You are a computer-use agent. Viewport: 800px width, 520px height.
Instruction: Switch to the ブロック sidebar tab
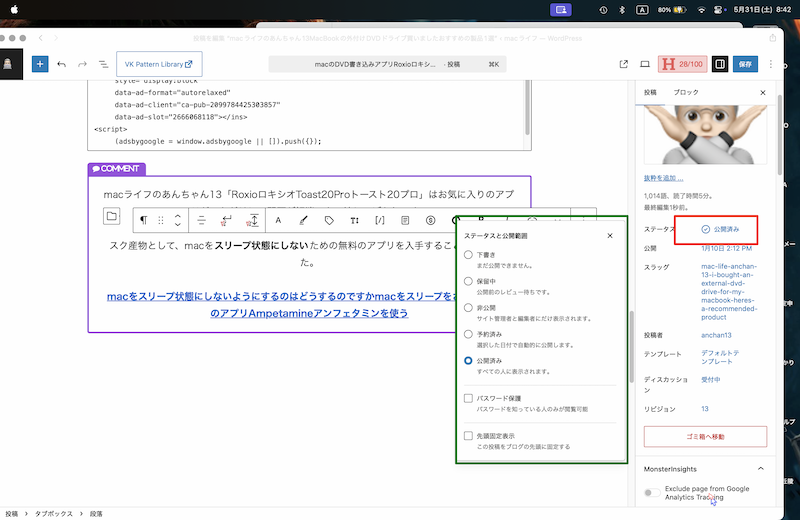click(x=686, y=92)
